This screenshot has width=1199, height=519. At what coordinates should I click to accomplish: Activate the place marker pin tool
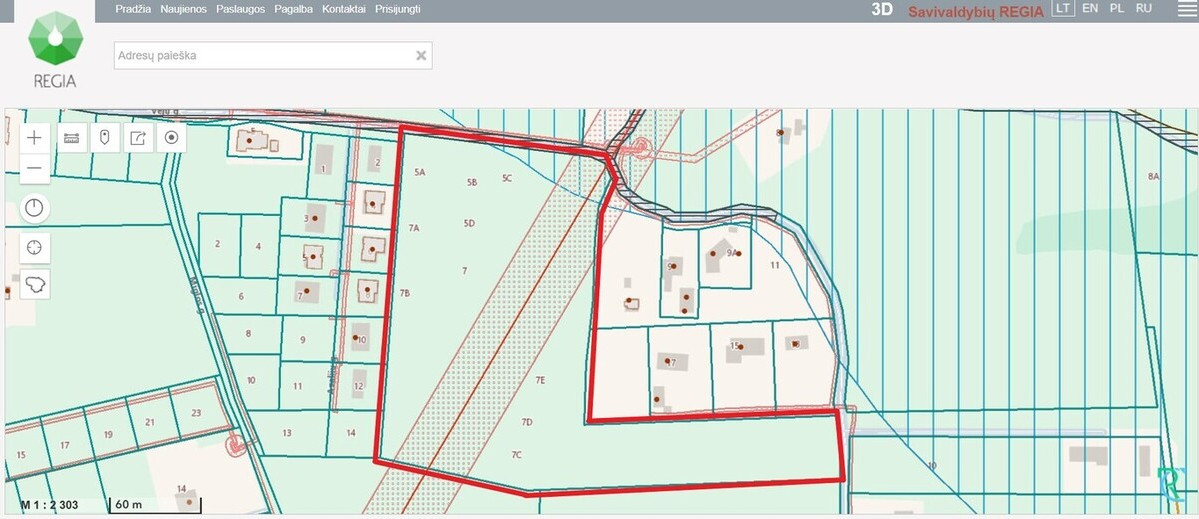click(x=105, y=138)
